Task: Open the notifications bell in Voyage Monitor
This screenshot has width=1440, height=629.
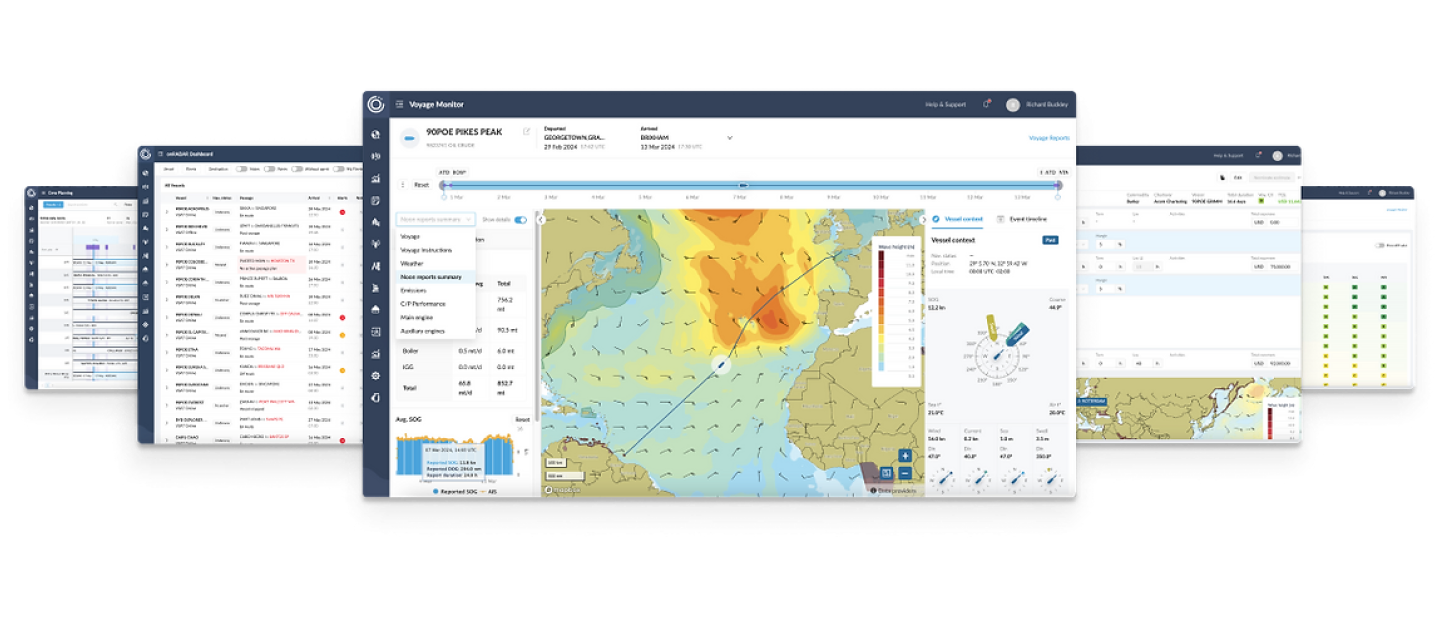Action: [x=987, y=104]
